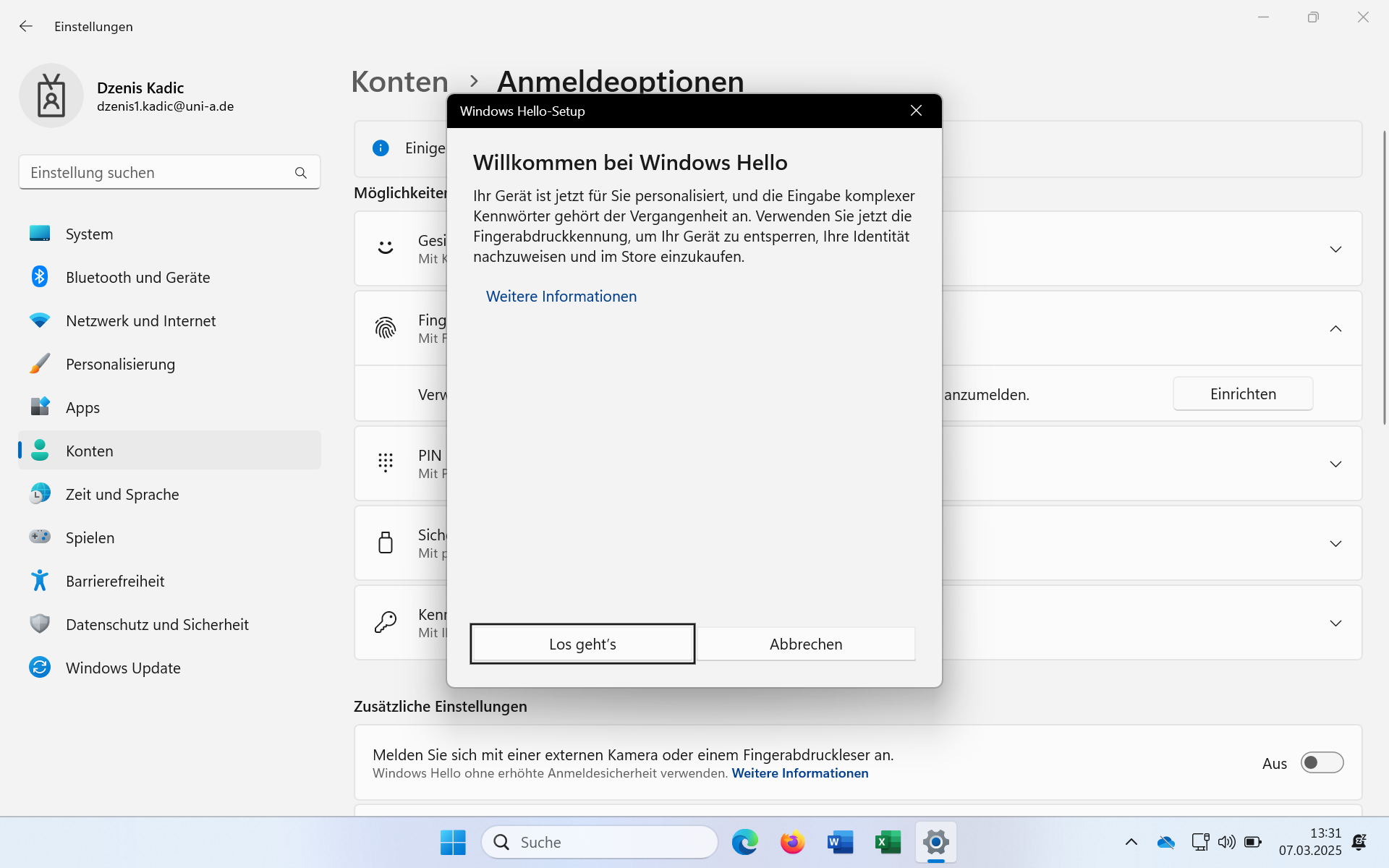Close the Windows Hello-Setup dialog
The image size is (1389, 868).
point(916,111)
